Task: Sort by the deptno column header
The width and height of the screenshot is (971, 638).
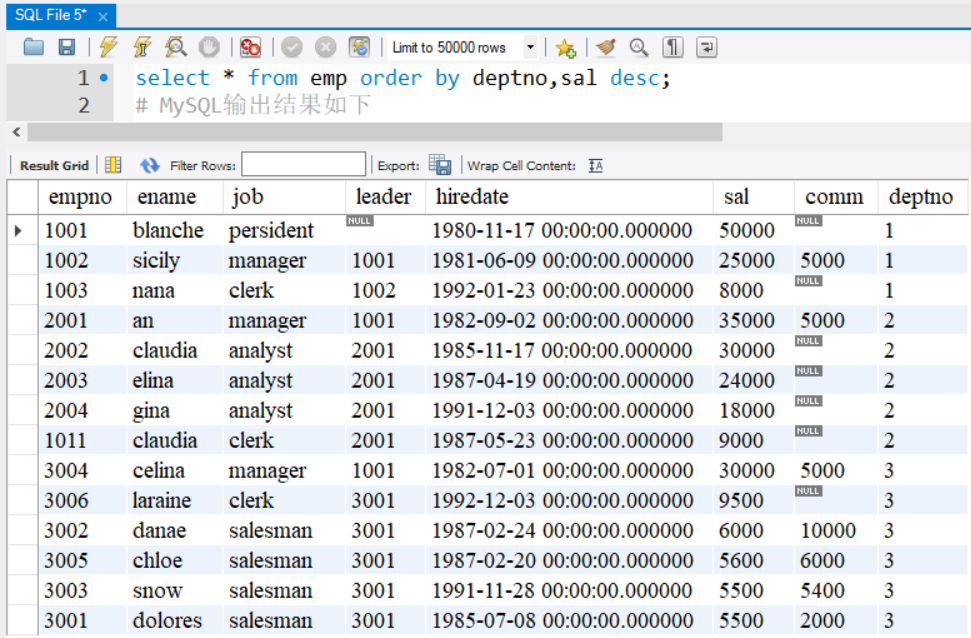Action: tap(921, 197)
